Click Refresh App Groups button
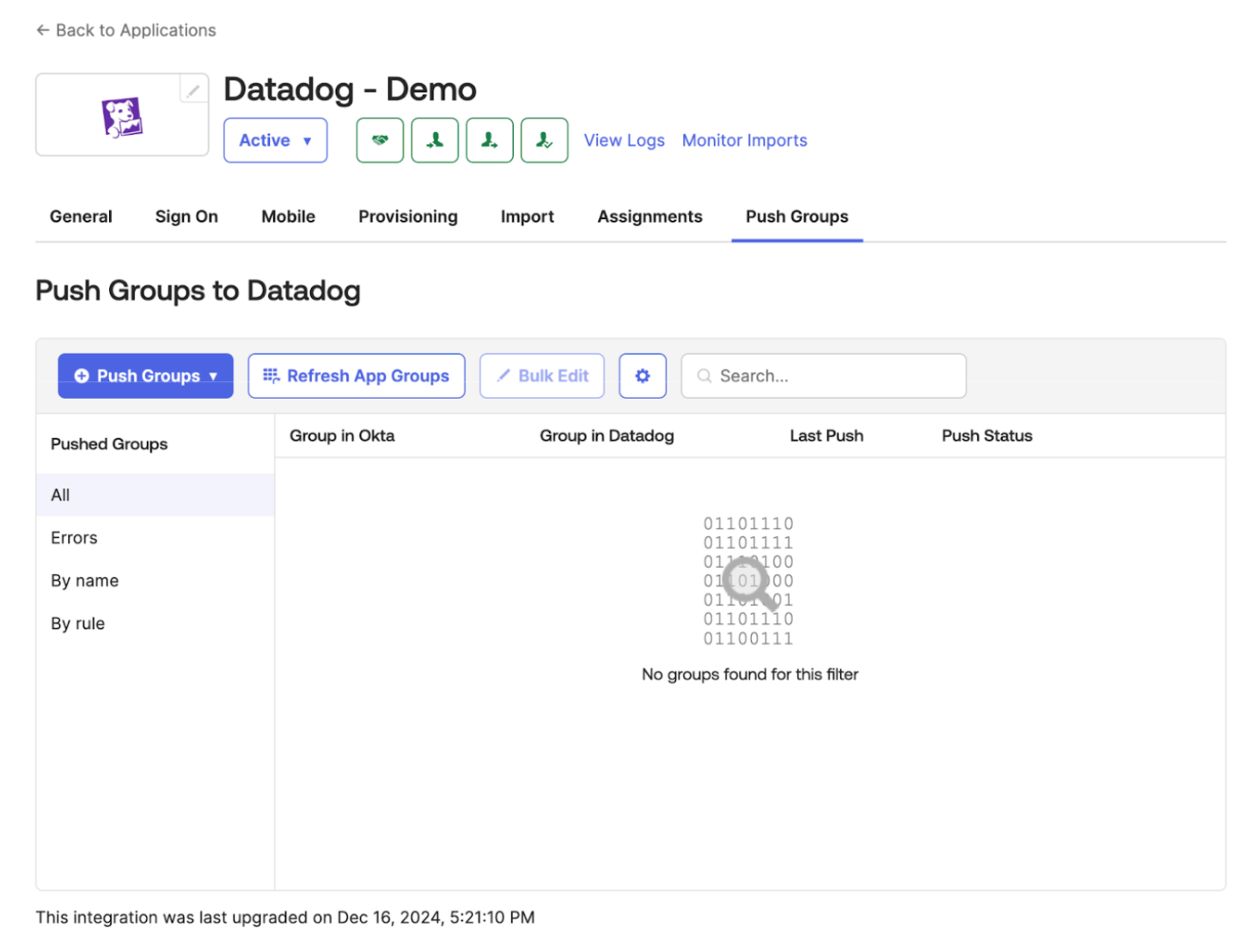 (x=357, y=375)
